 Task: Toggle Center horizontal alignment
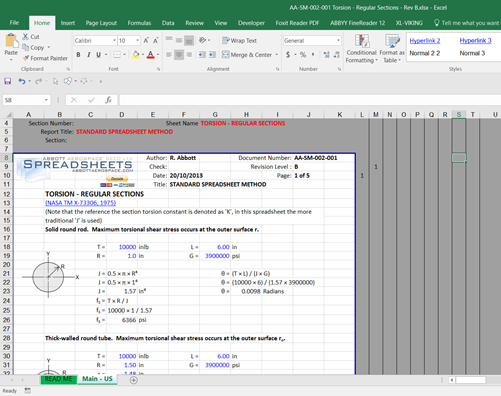179,55
